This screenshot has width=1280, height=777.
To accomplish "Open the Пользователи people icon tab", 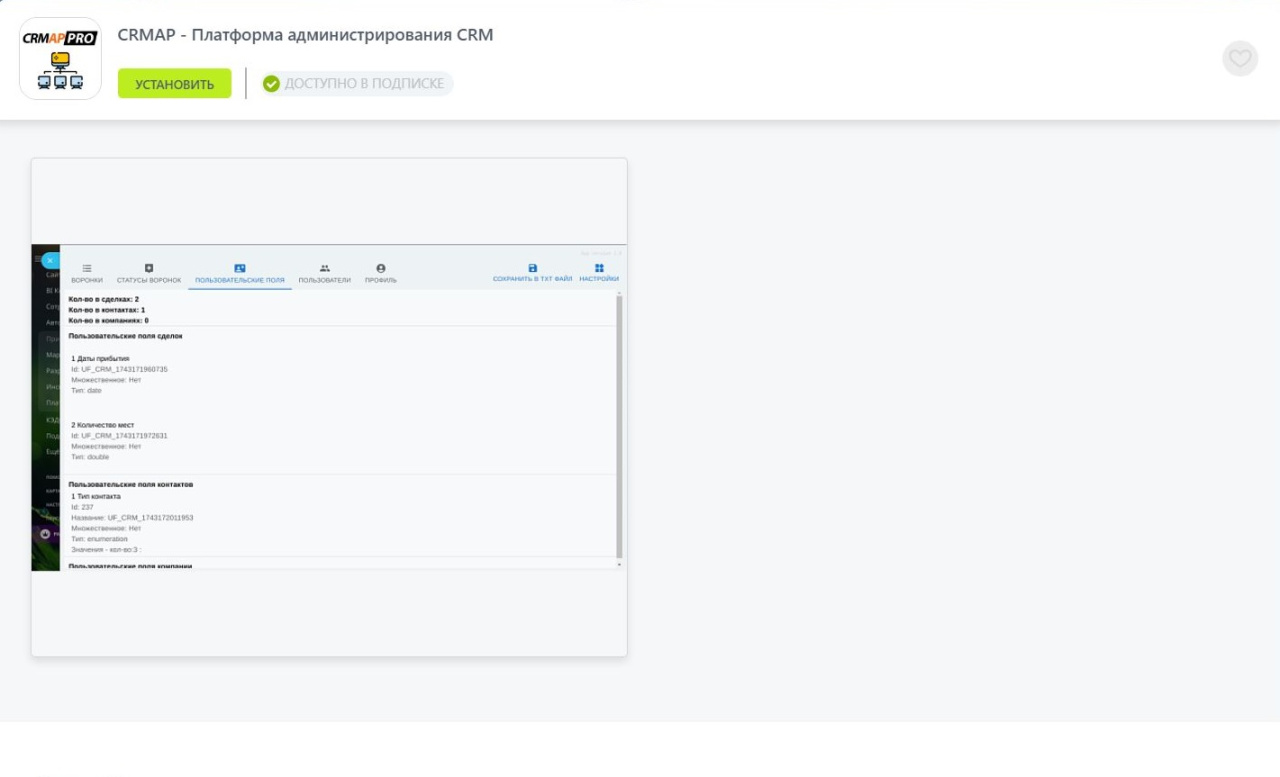I will coord(325,268).
